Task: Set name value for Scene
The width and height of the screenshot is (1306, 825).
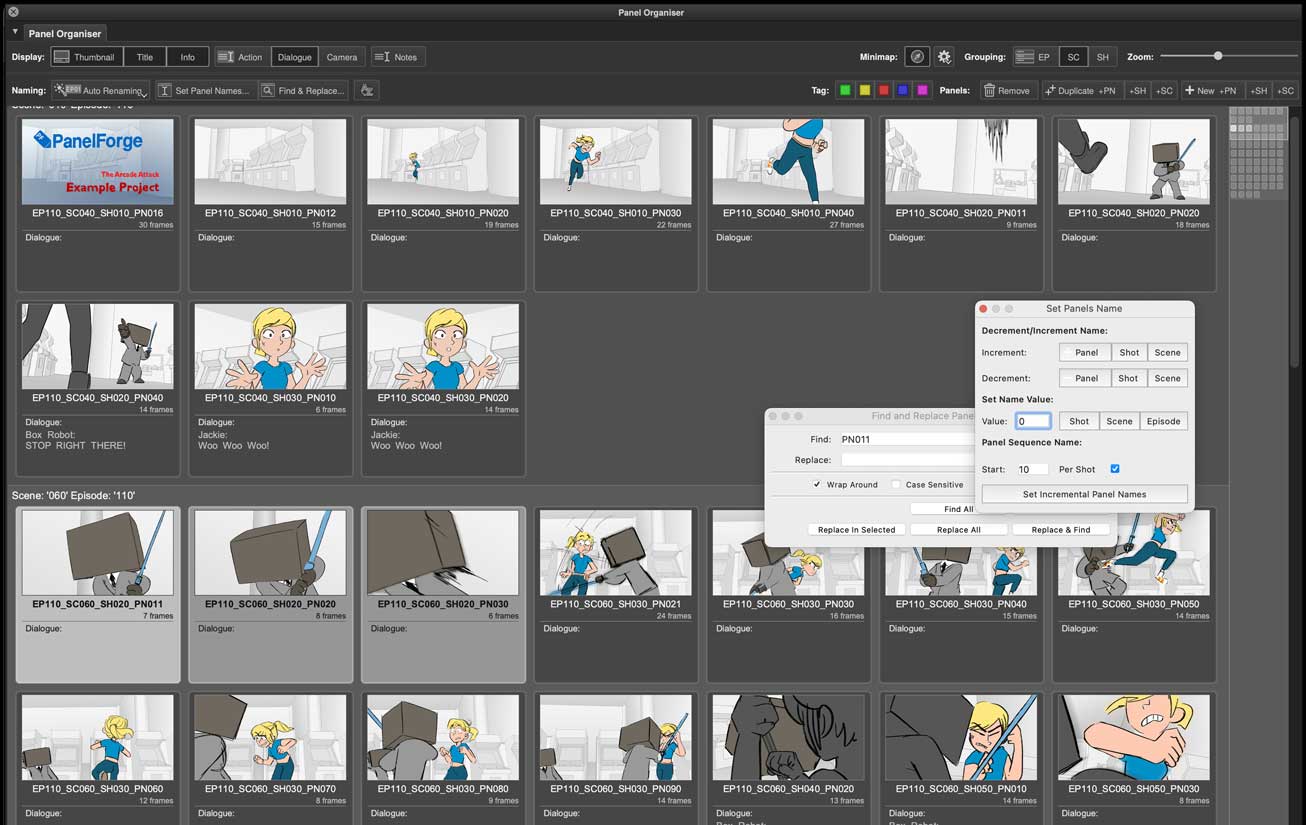Action: [x=1119, y=421]
